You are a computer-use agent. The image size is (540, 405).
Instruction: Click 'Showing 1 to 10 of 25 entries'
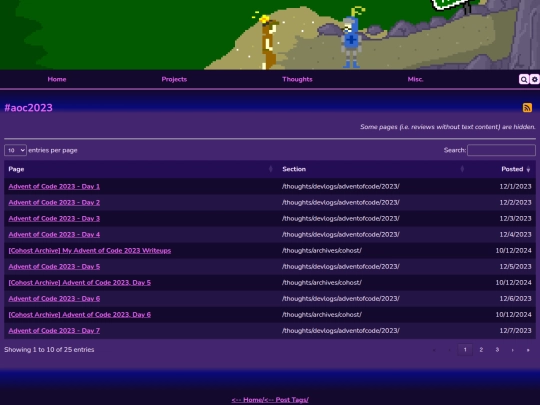pos(49,350)
